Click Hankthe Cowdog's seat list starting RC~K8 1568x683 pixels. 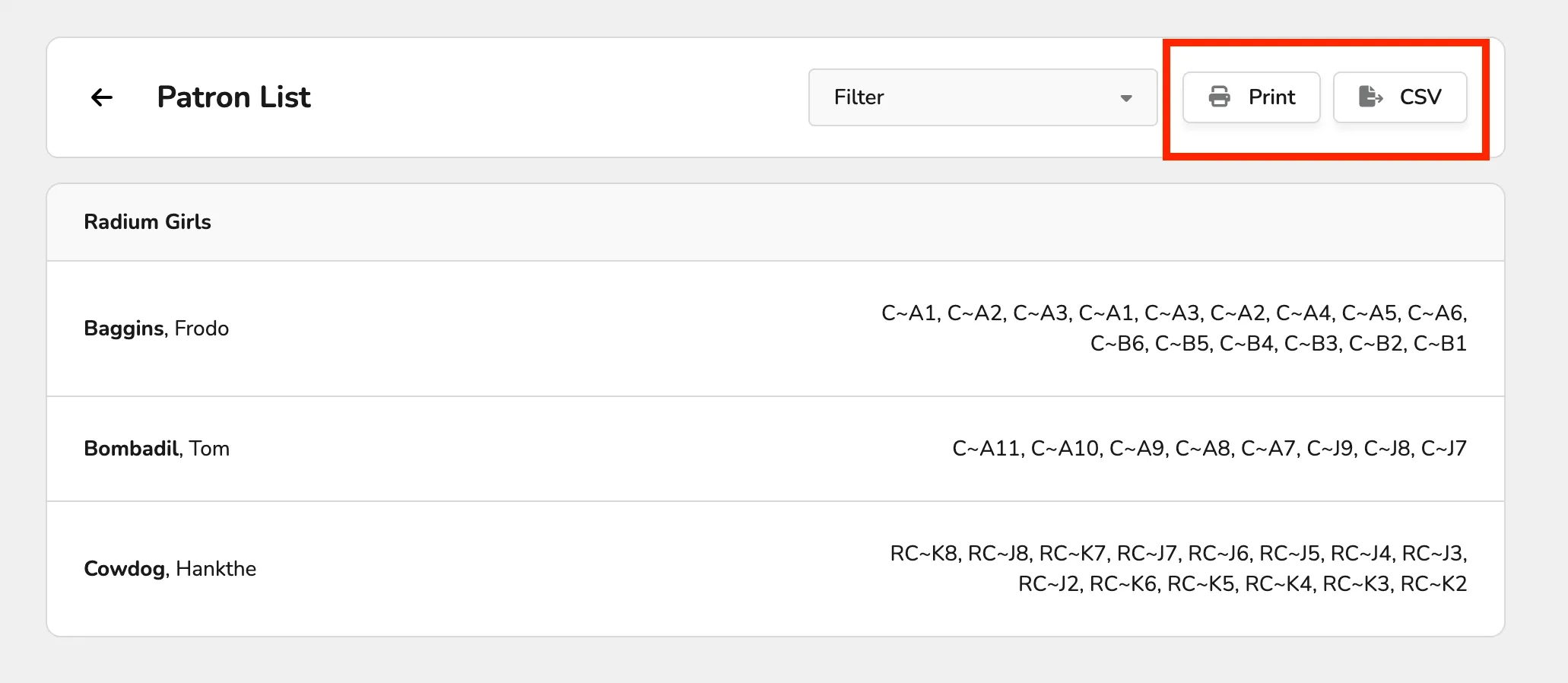[1179, 569]
